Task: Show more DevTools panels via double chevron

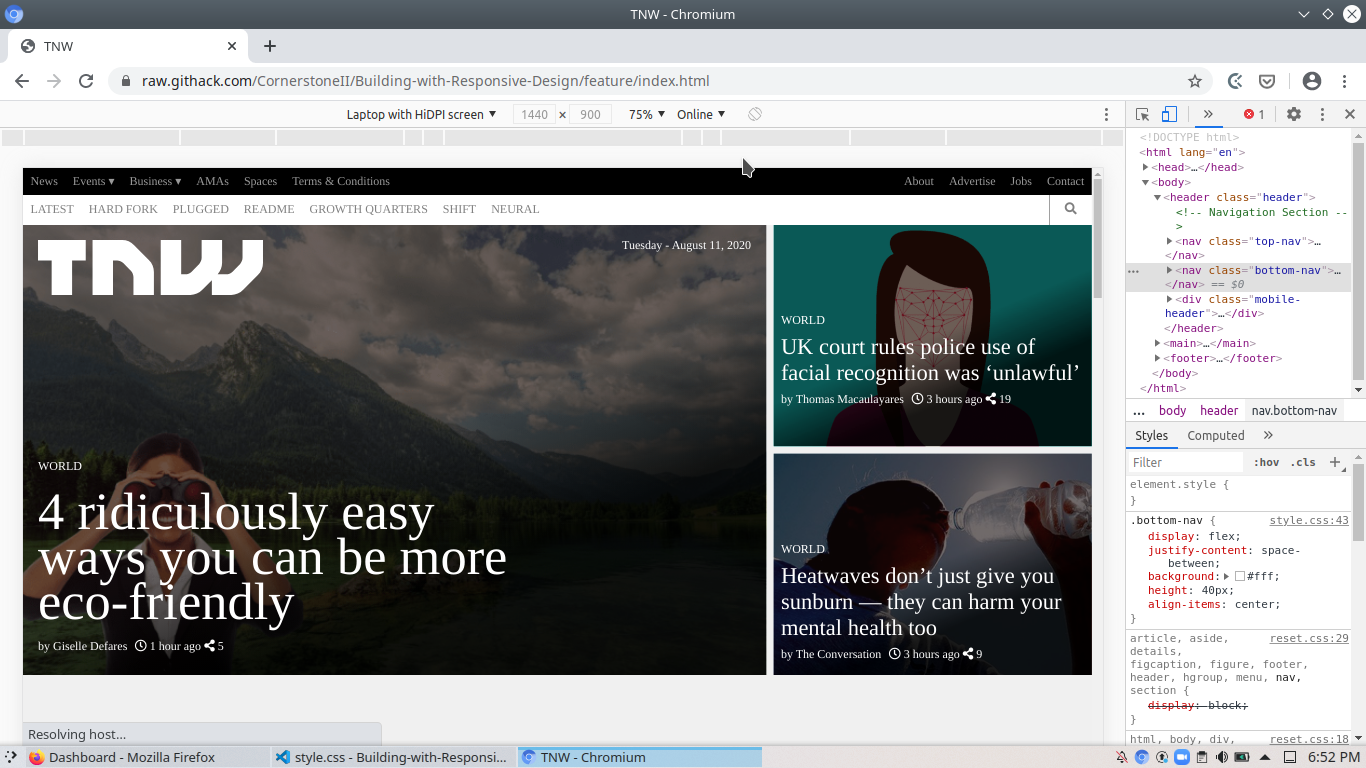Action: point(1208,114)
